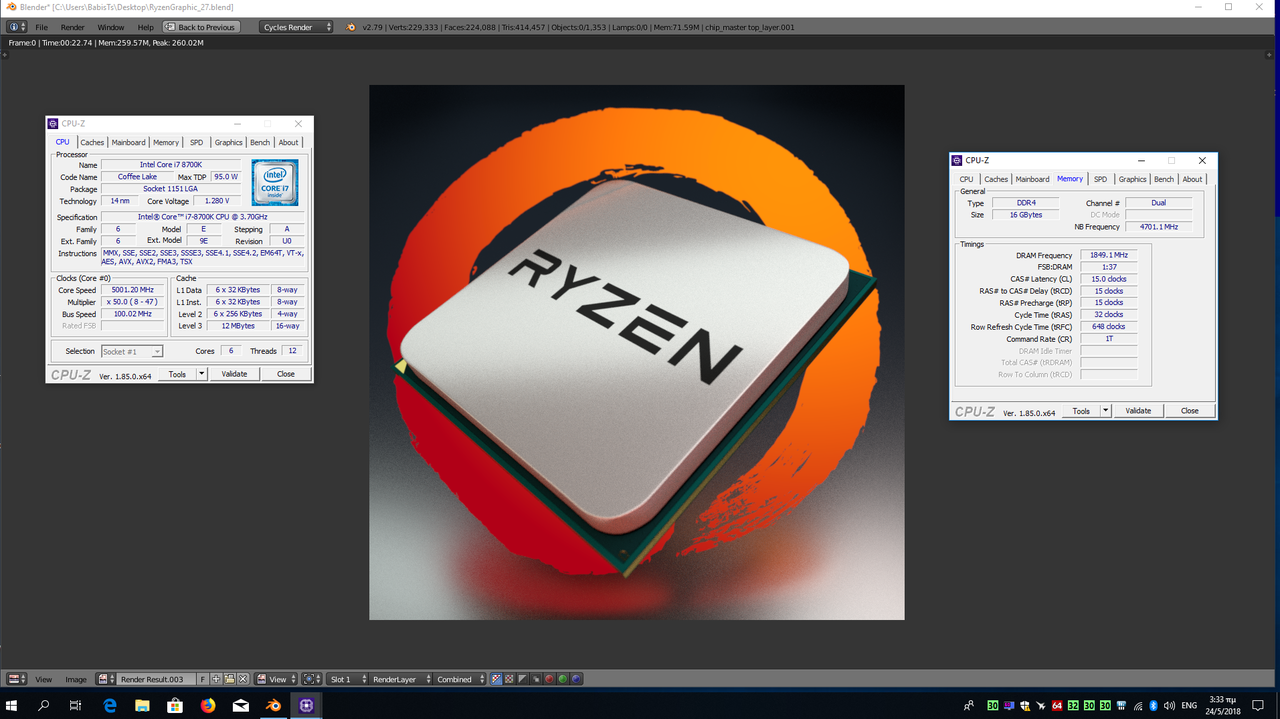
Task: Open Bluetooth tray icon
Action: (x=1153, y=706)
